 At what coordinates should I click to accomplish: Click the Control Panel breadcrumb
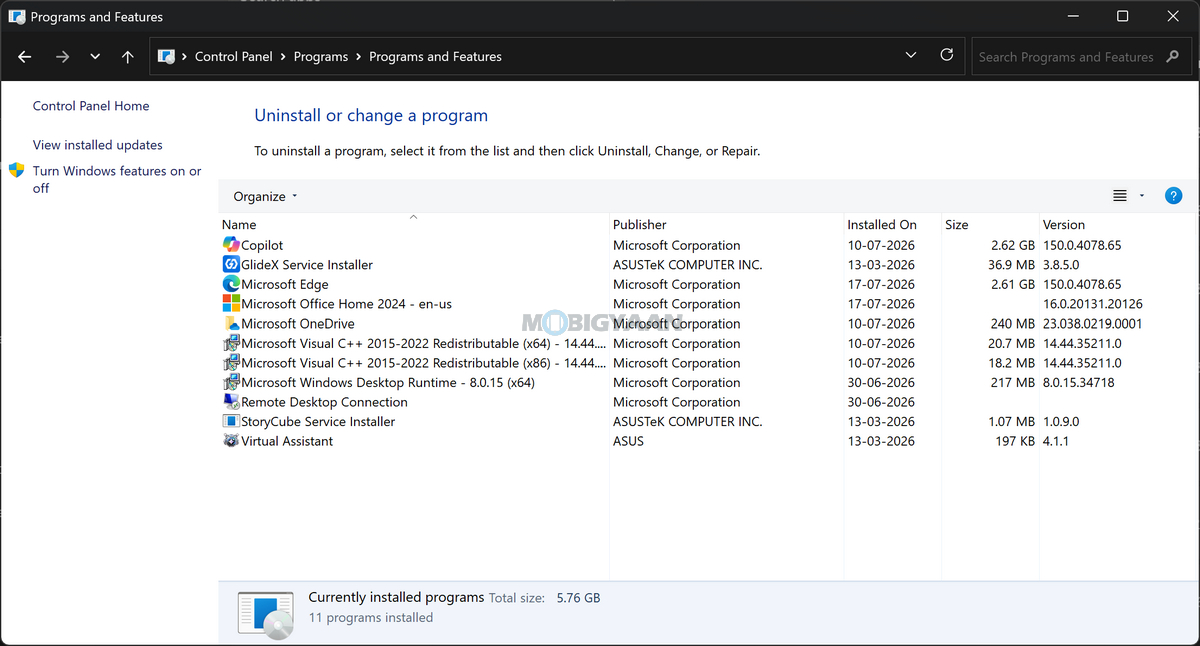pyautogui.click(x=234, y=57)
